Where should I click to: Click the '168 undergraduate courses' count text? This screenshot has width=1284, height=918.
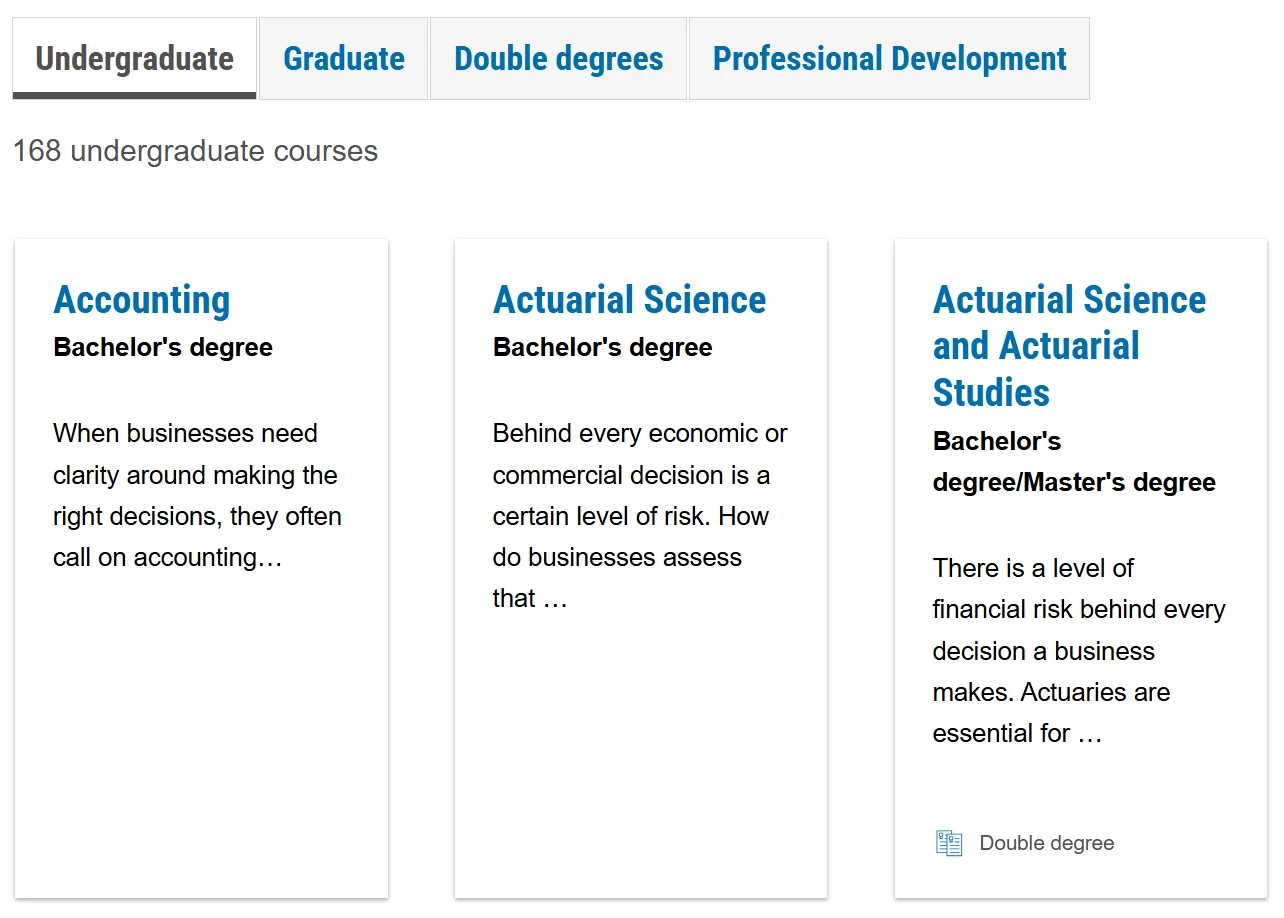coord(195,152)
